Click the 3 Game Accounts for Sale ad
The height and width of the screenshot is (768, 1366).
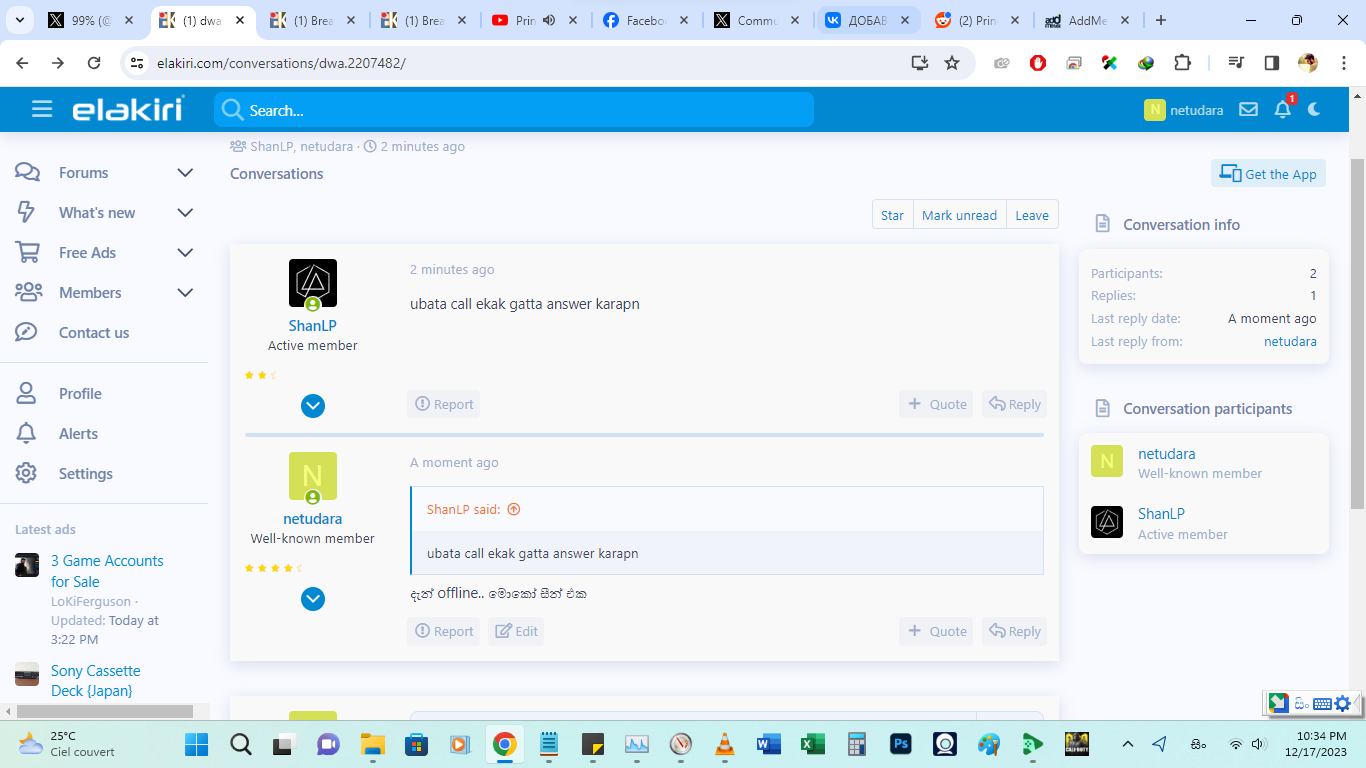coord(107,571)
